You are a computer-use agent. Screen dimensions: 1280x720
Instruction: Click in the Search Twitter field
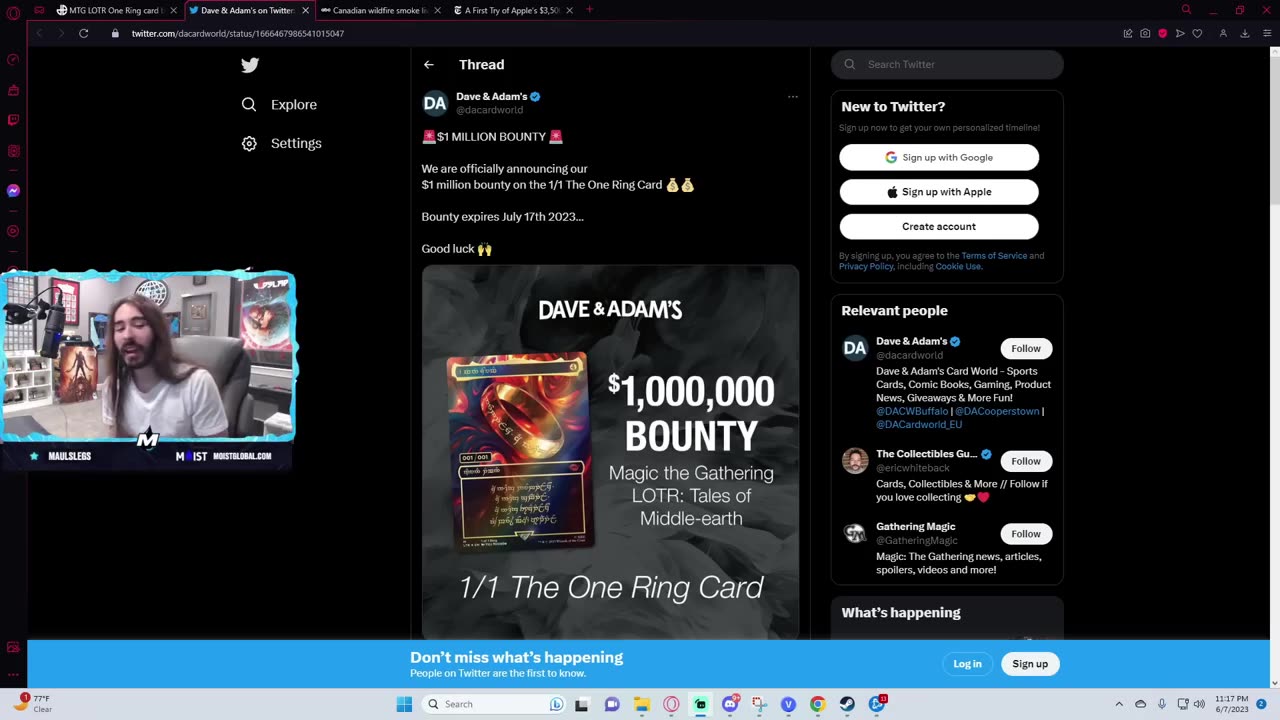click(x=947, y=64)
